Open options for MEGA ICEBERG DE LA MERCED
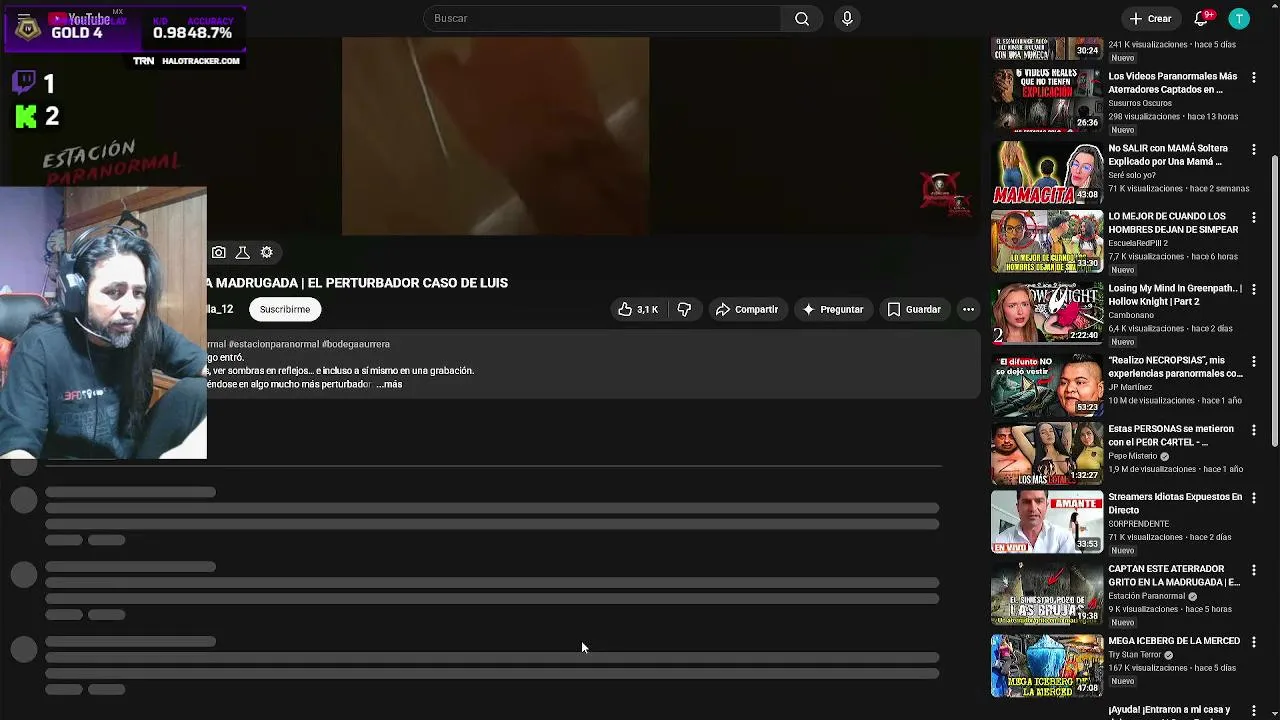Image resolution: width=1280 pixels, height=720 pixels. click(1254, 642)
